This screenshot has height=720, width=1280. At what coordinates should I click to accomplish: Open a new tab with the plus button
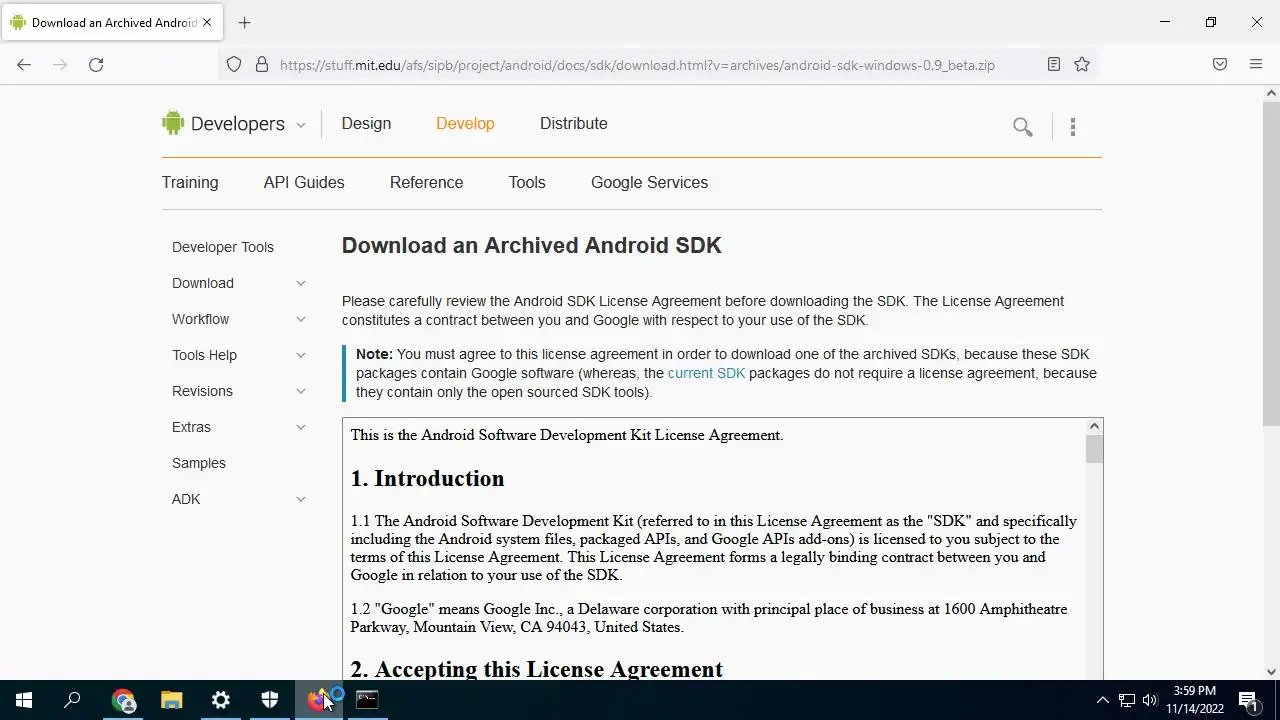point(245,22)
